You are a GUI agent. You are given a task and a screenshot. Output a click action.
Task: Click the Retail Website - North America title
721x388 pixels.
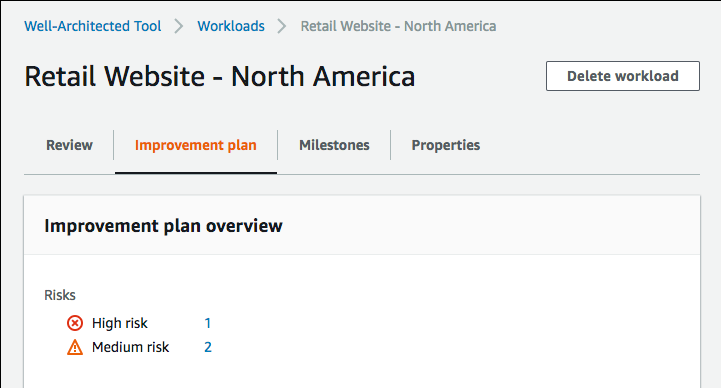220,76
